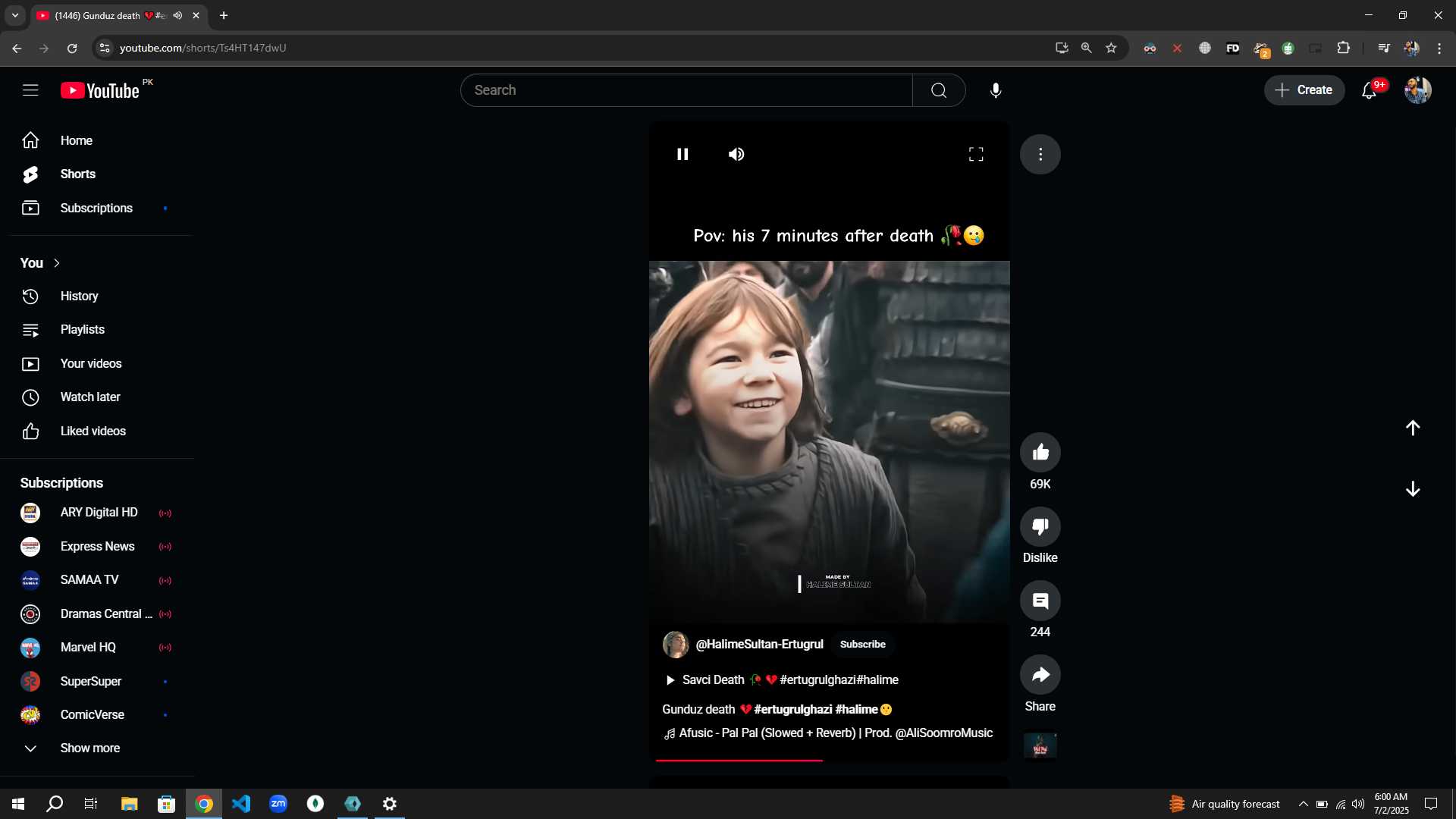Open Dramas Central subscription
The image size is (1456, 819).
click(x=96, y=613)
